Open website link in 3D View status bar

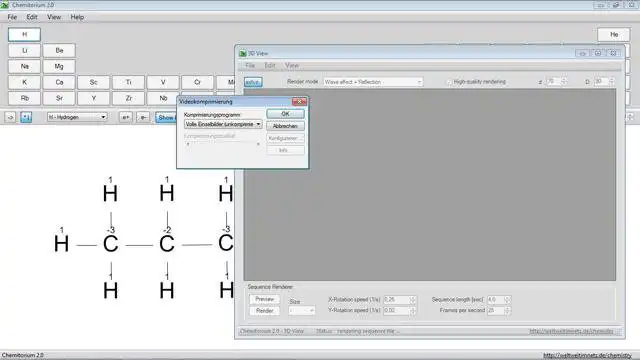[x=571, y=331]
